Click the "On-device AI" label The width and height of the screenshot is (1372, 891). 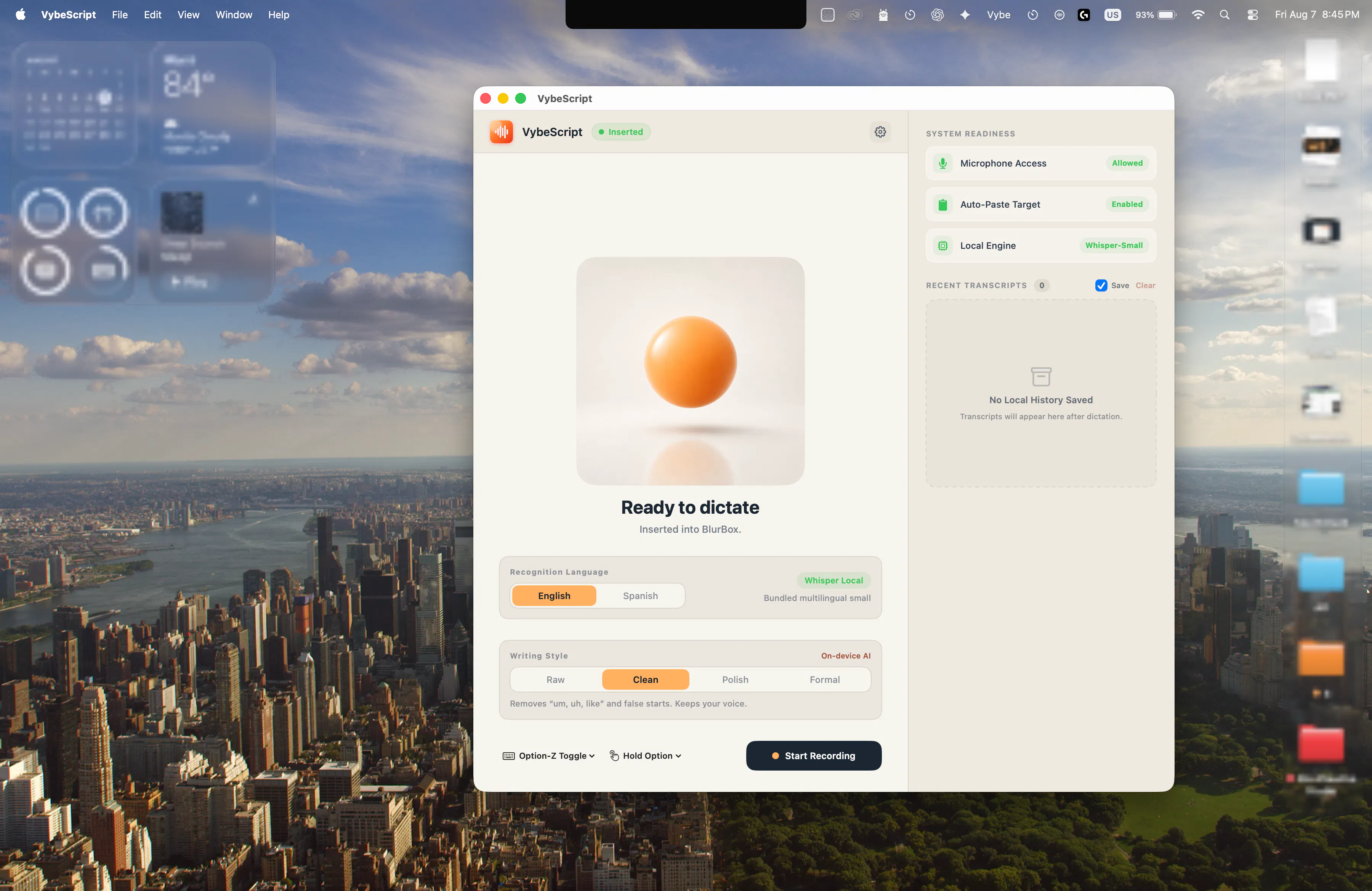pos(846,656)
